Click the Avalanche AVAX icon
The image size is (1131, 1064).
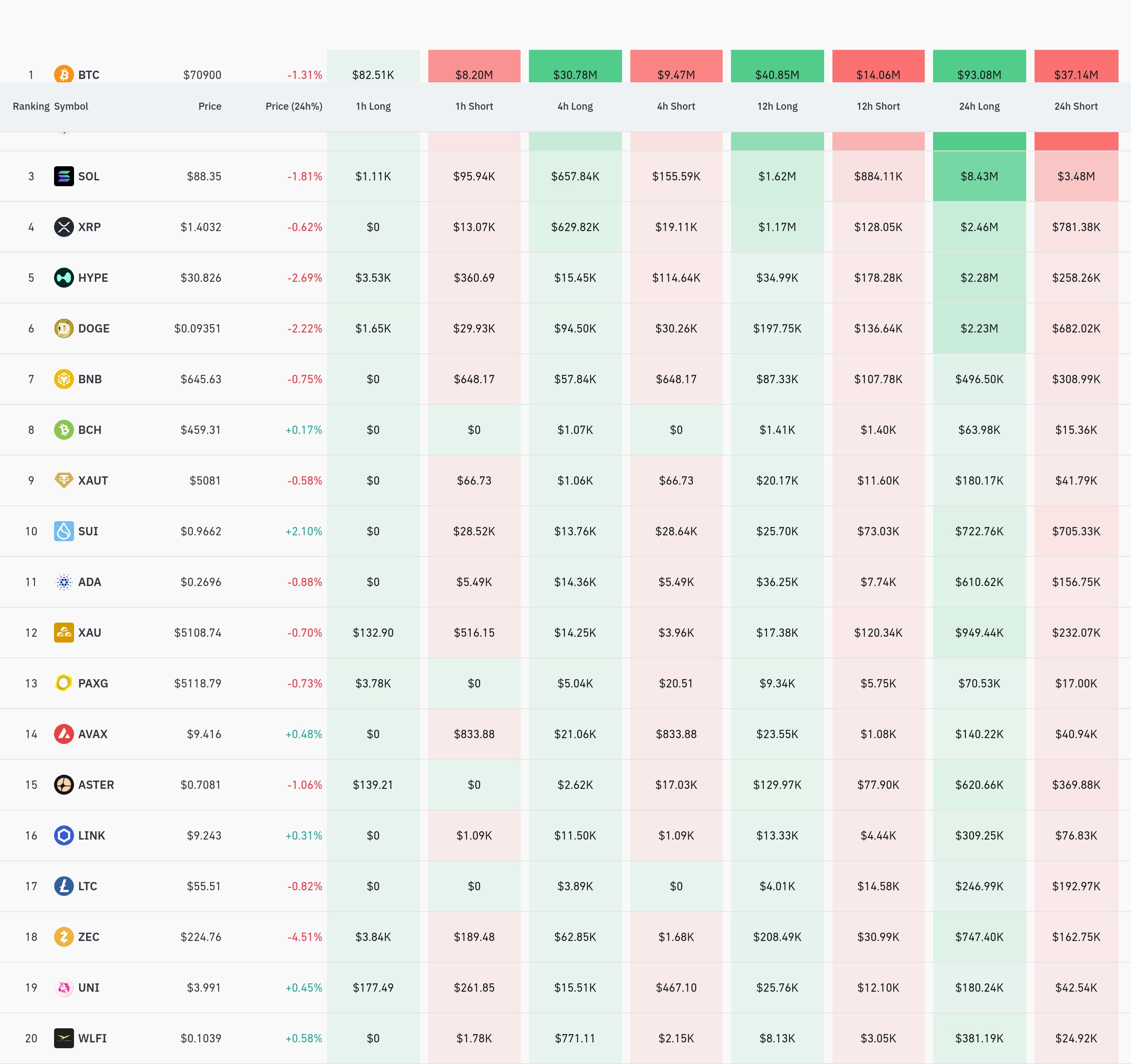(x=64, y=734)
